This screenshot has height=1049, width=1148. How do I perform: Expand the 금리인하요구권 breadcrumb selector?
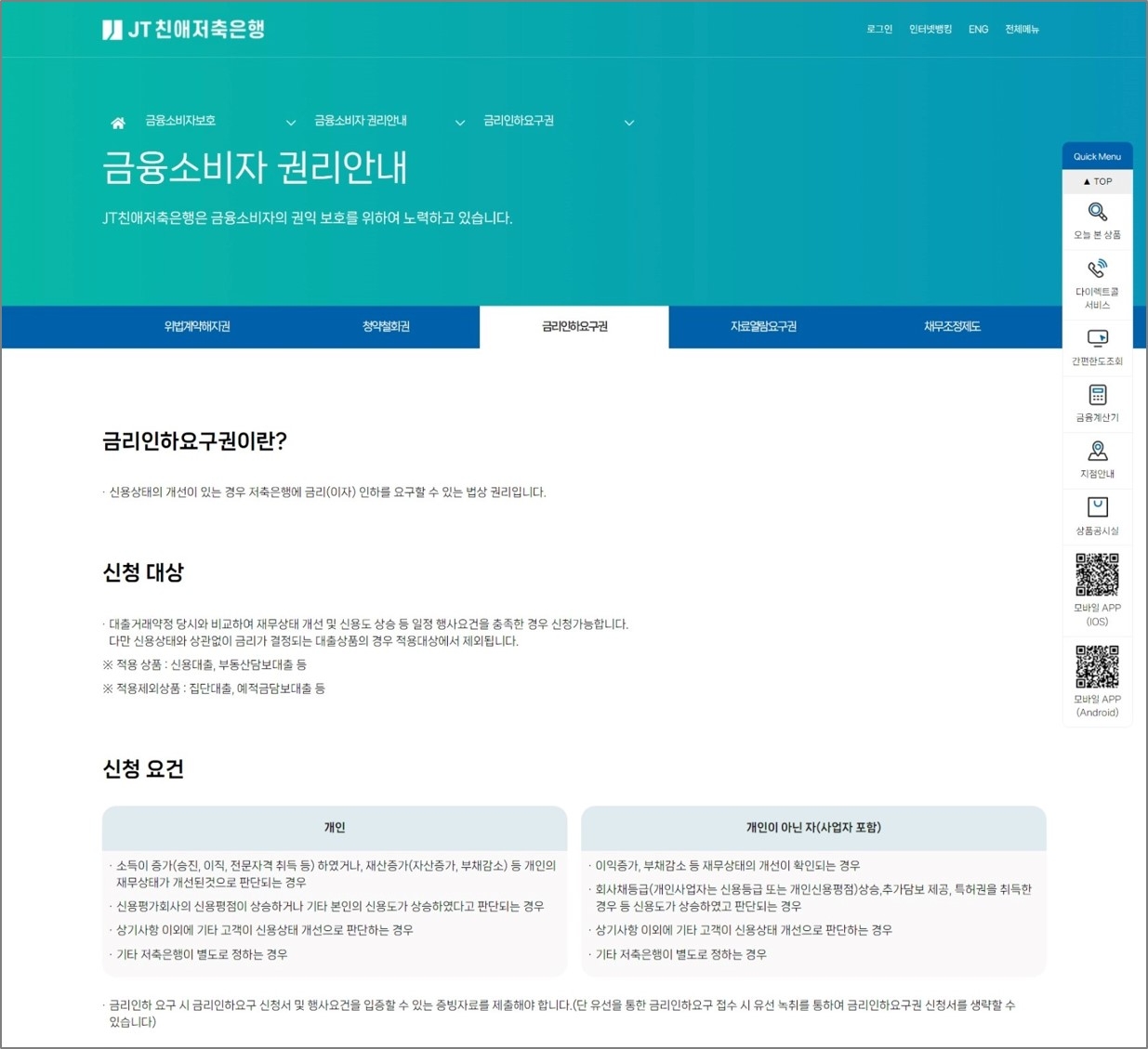(629, 122)
